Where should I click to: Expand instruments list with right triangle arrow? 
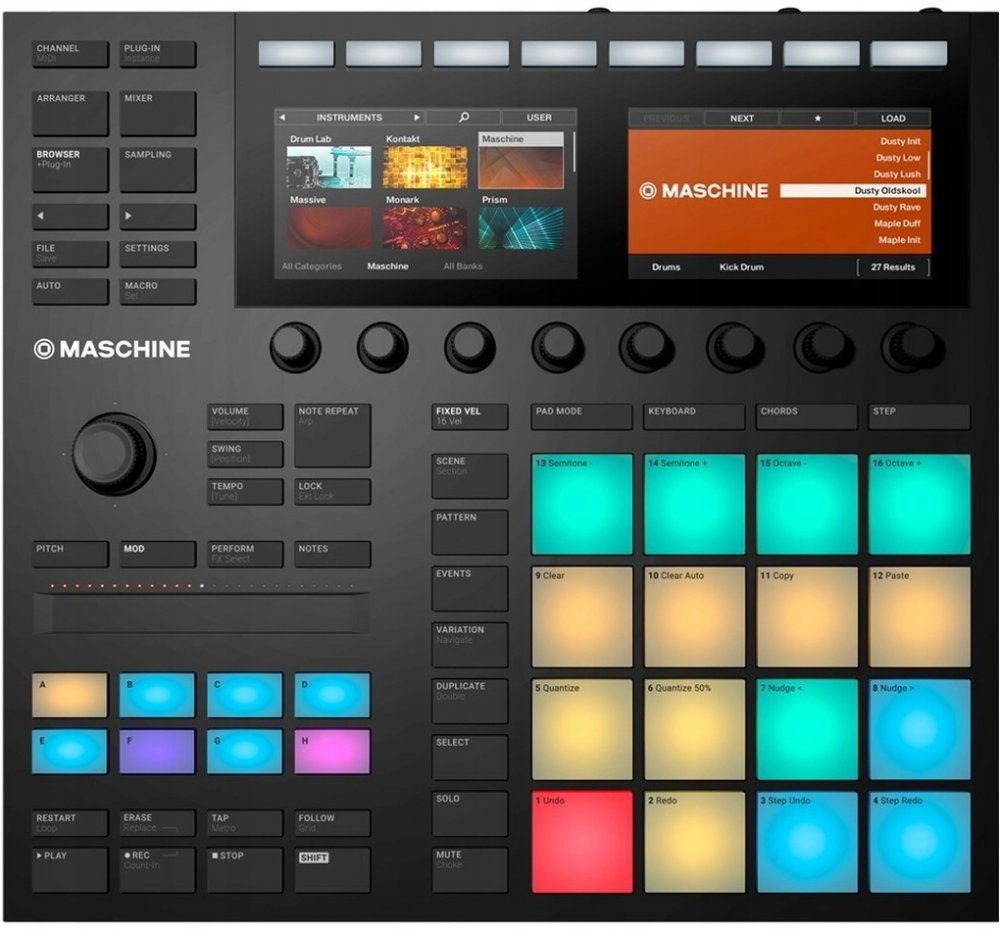click(417, 117)
